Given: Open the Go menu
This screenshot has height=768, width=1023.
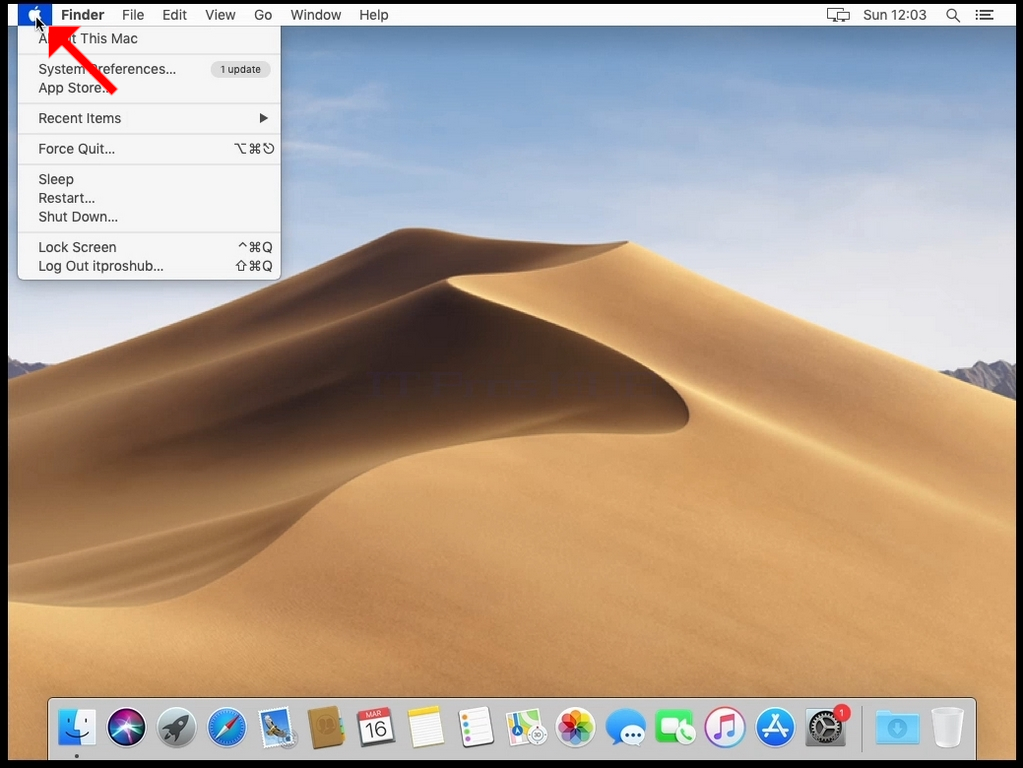Looking at the screenshot, I should point(263,15).
